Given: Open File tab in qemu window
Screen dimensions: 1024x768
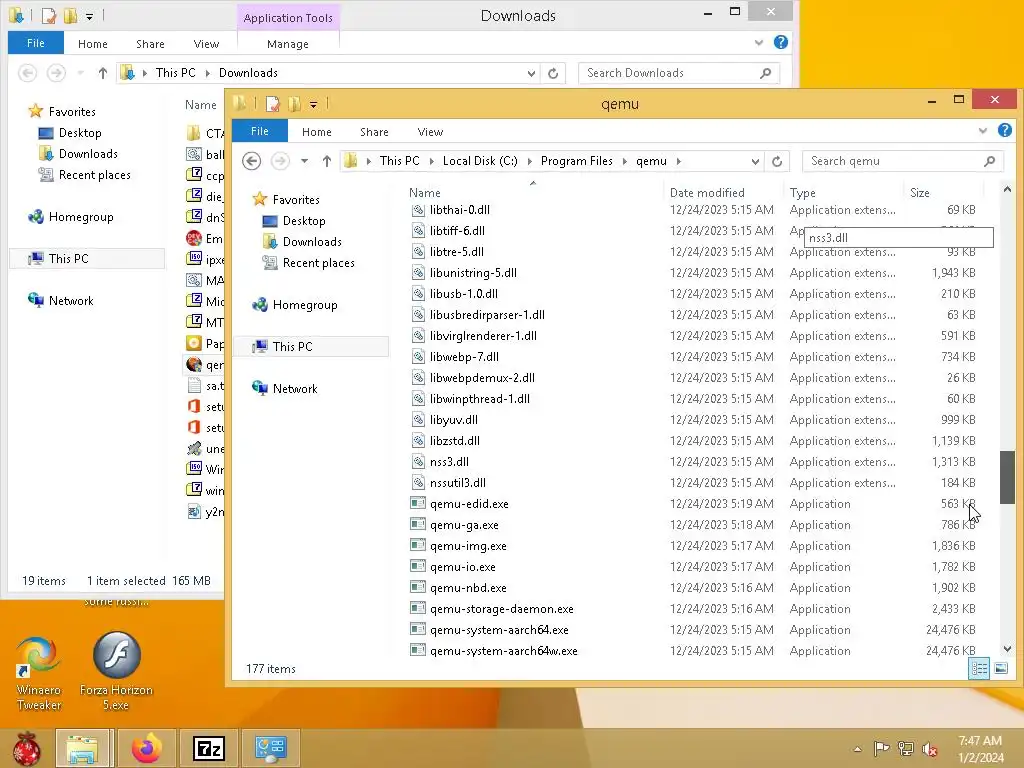Looking at the screenshot, I should pyautogui.click(x=260, y=131).
